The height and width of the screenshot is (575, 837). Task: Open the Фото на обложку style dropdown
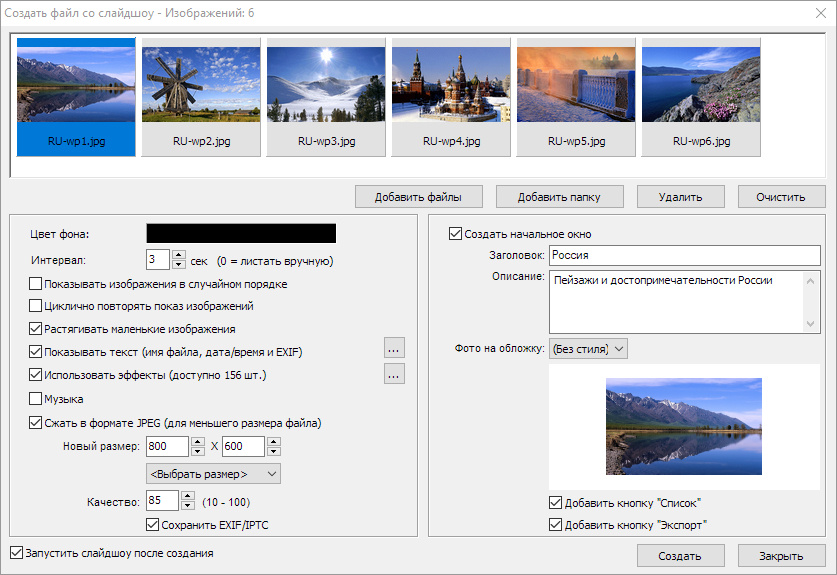click(x=588, y=349)
